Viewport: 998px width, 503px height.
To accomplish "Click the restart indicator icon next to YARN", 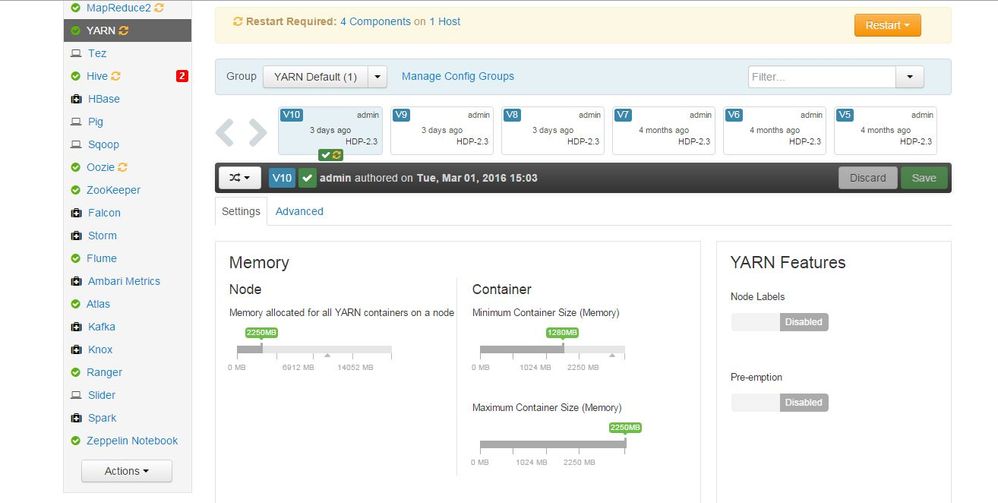I will tap(123, 31).
